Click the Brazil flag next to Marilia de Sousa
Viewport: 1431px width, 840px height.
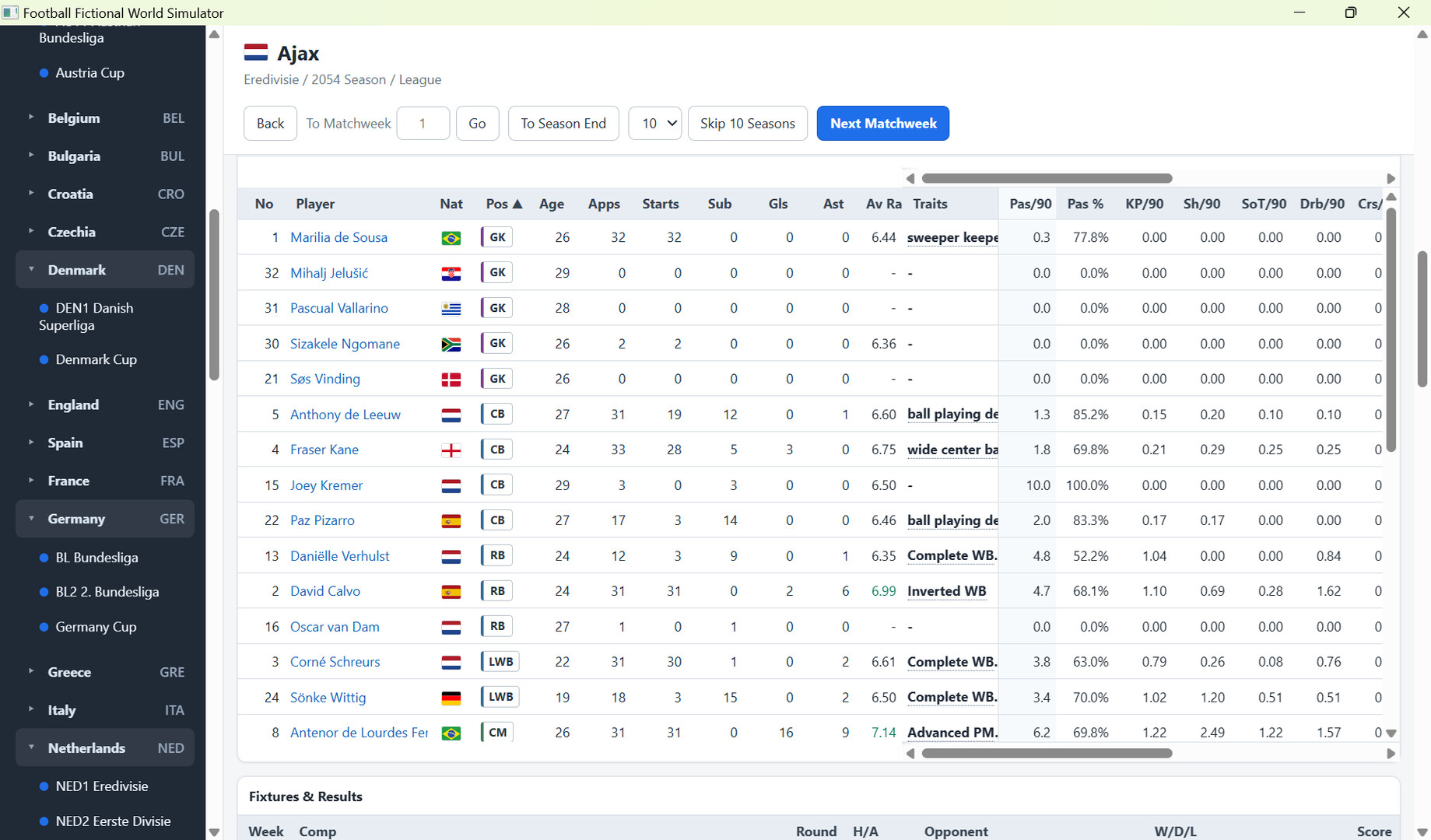pyautogui.click(x=451, y=238)
